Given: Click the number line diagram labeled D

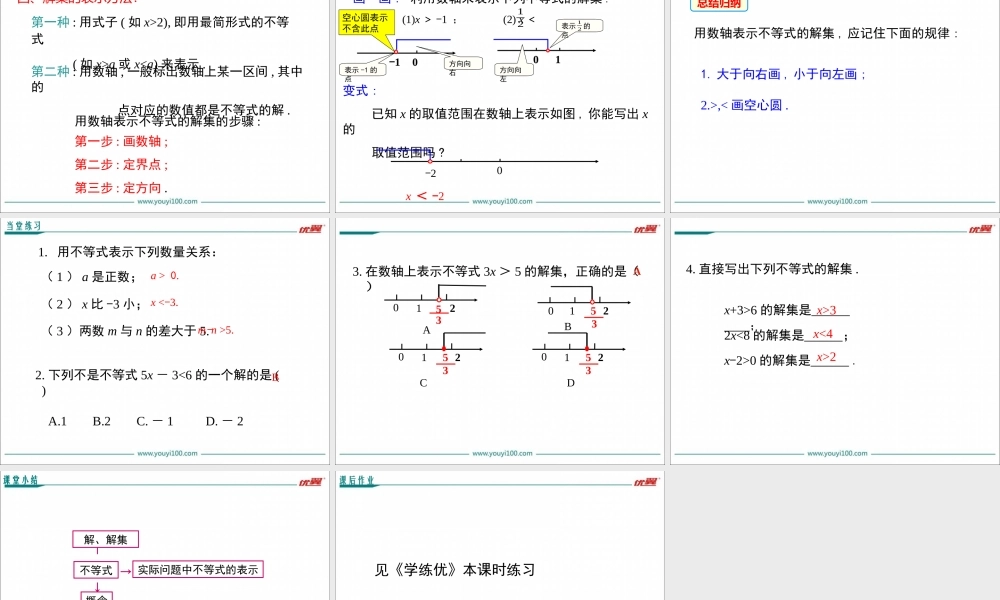Looking at the screenshot, I should pos(579,353).
